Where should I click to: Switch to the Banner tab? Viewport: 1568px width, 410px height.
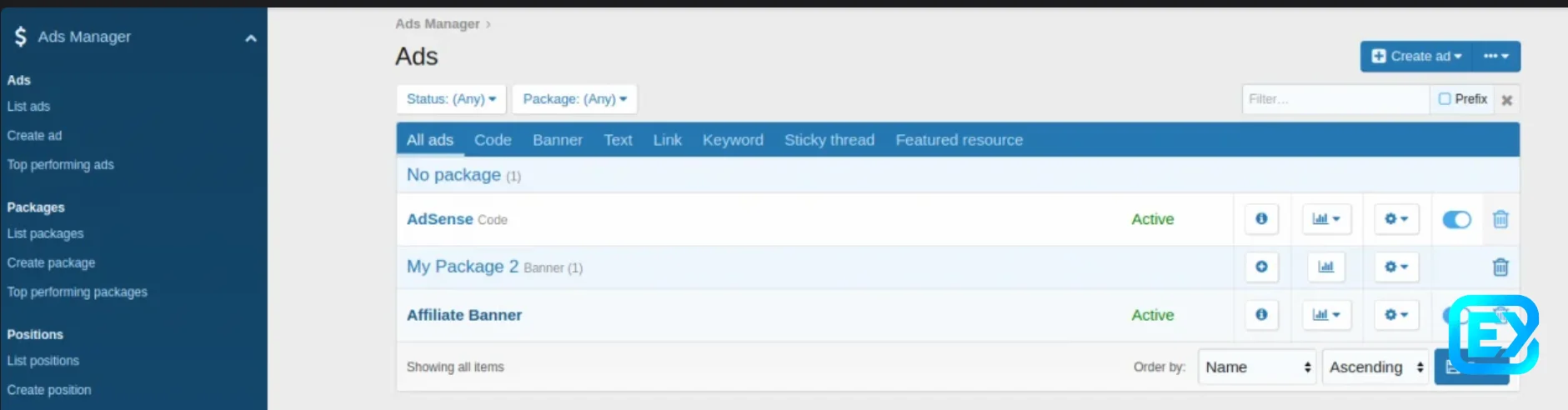[557, 140]
